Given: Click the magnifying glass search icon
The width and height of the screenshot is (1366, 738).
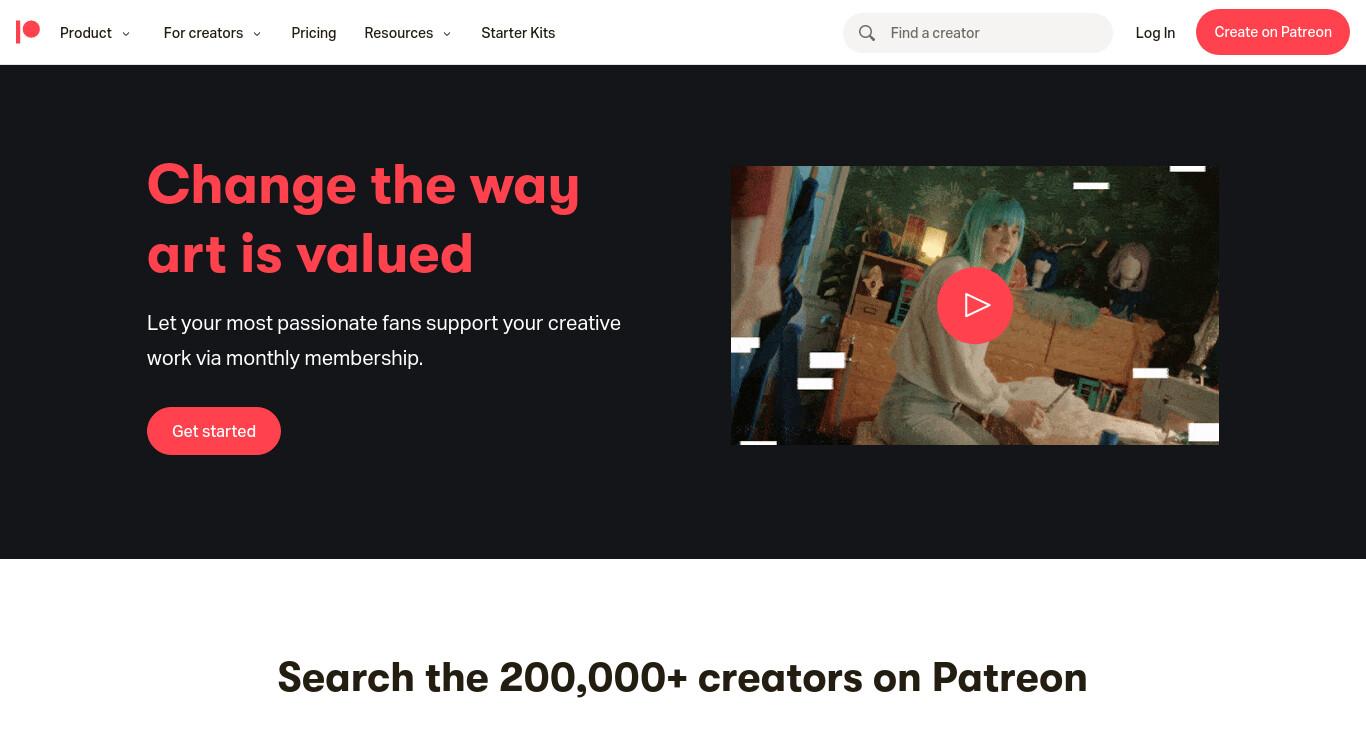Looking at the screenshot, I should tap(867, 33).
